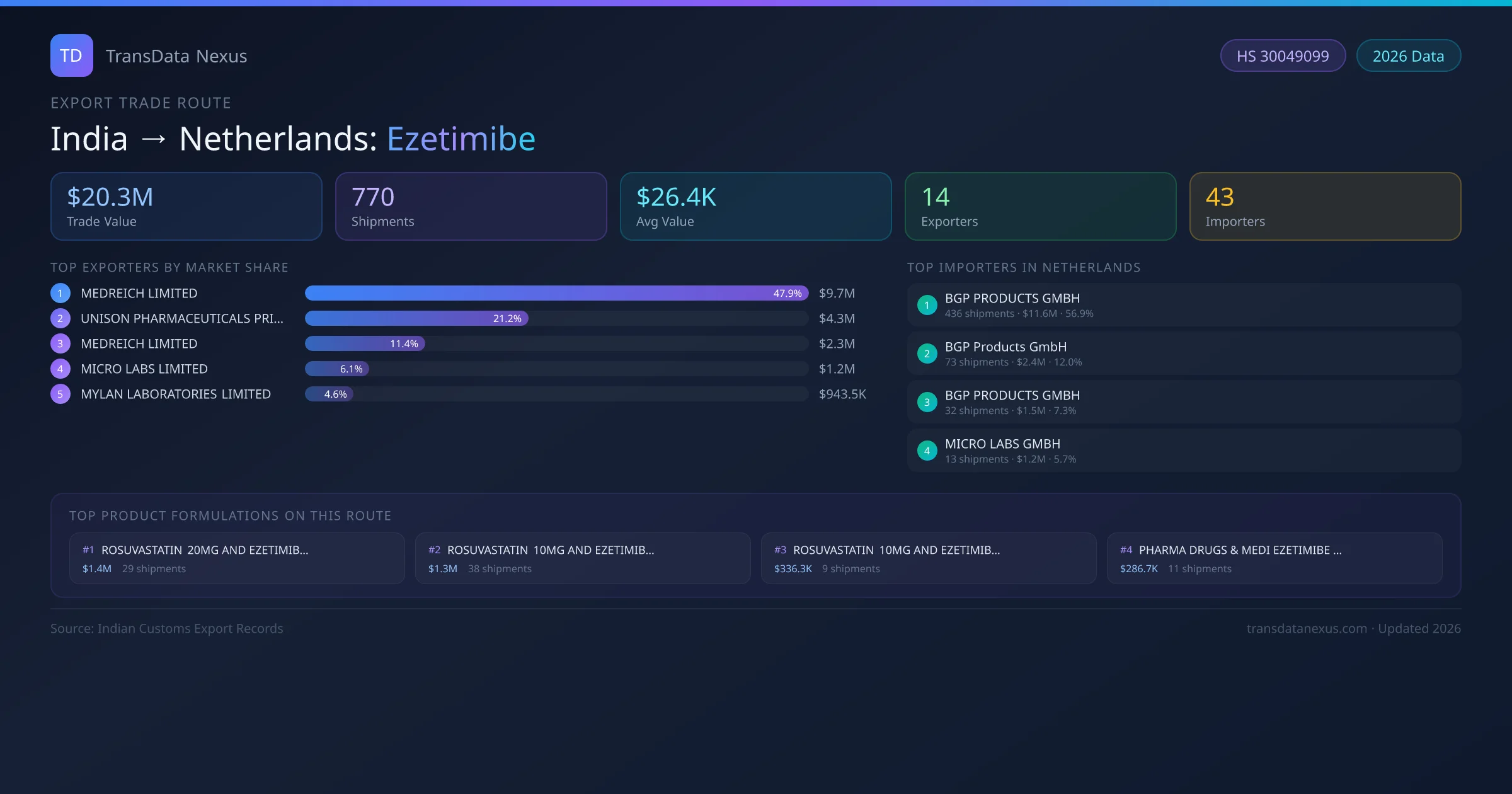Click green rank 1 importer badge

click(x=927, y=305)
